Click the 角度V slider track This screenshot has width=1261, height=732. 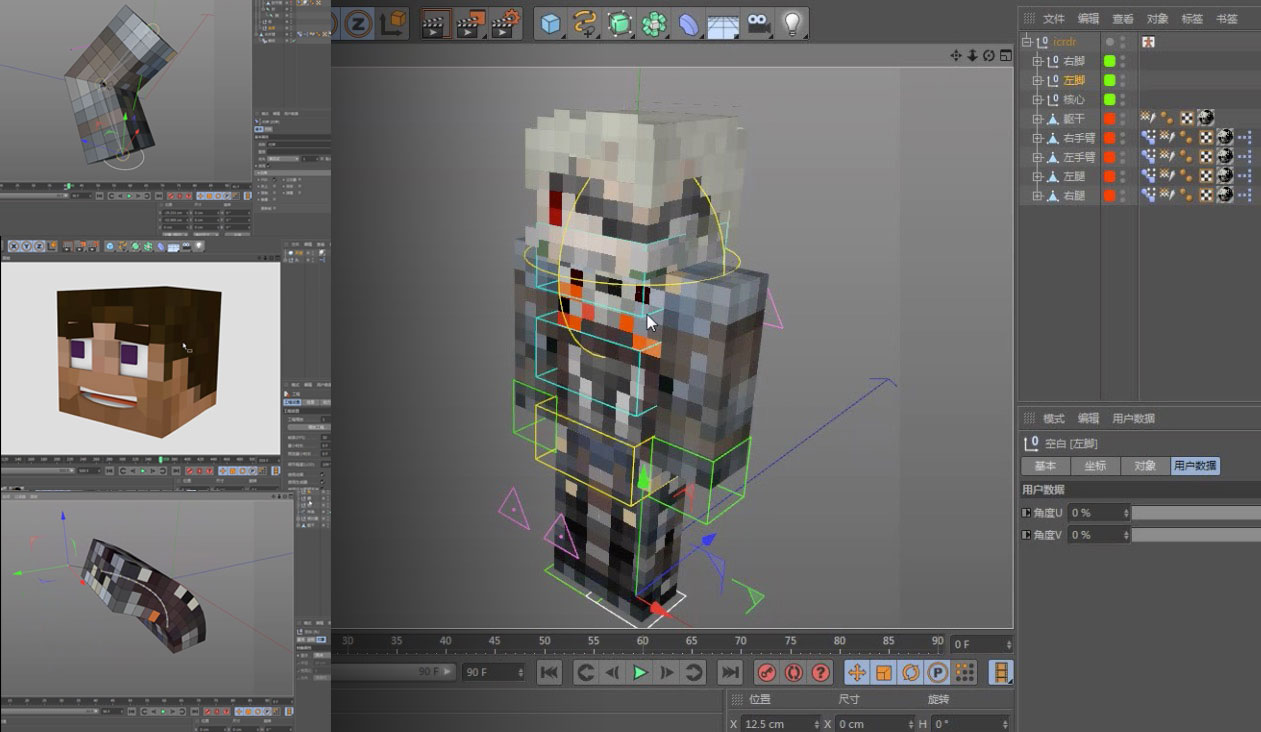pyautogui.click(x=1190, y=534)
